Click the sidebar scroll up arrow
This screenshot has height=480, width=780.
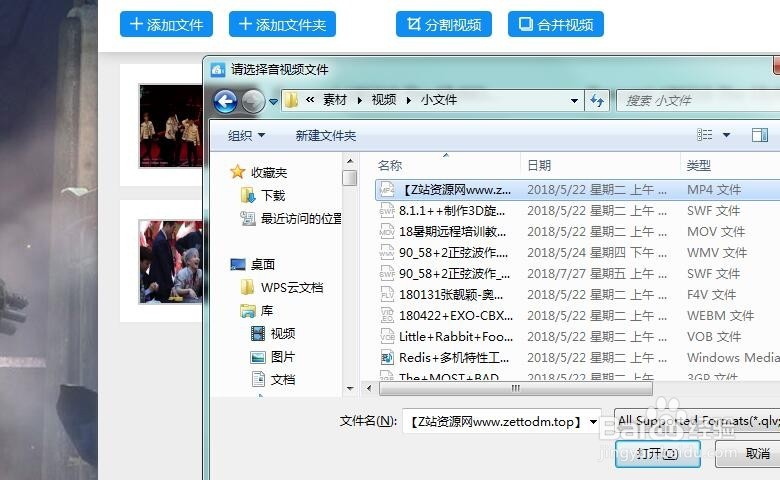coord(350,161)
